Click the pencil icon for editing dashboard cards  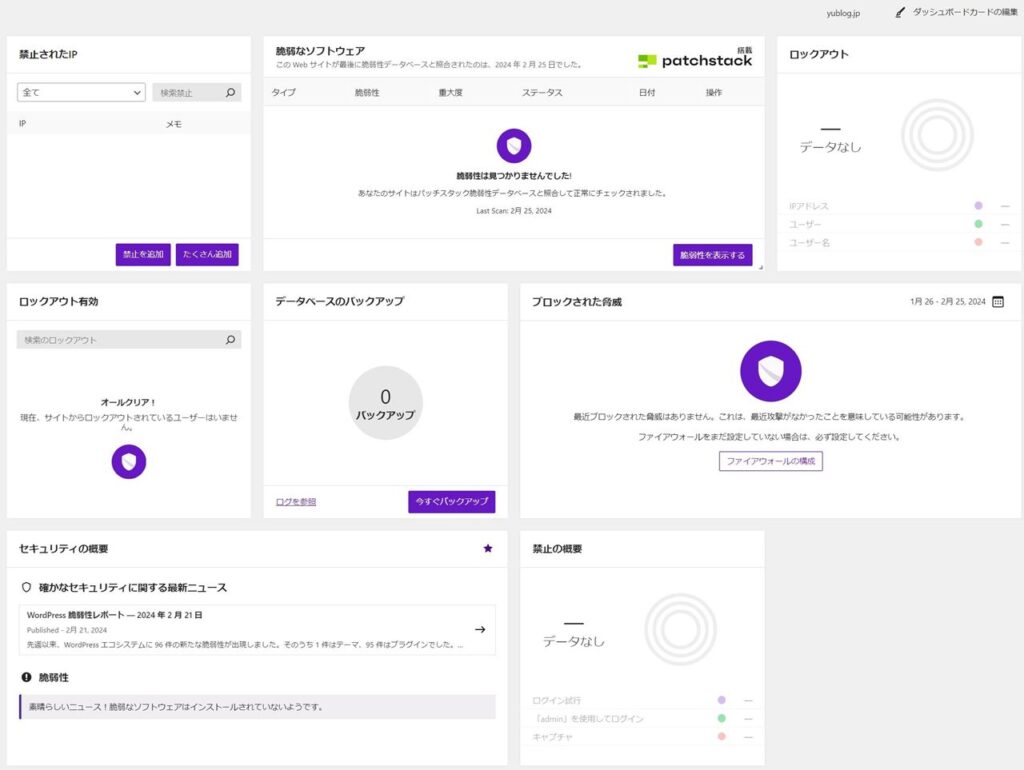tap(900, 12)
